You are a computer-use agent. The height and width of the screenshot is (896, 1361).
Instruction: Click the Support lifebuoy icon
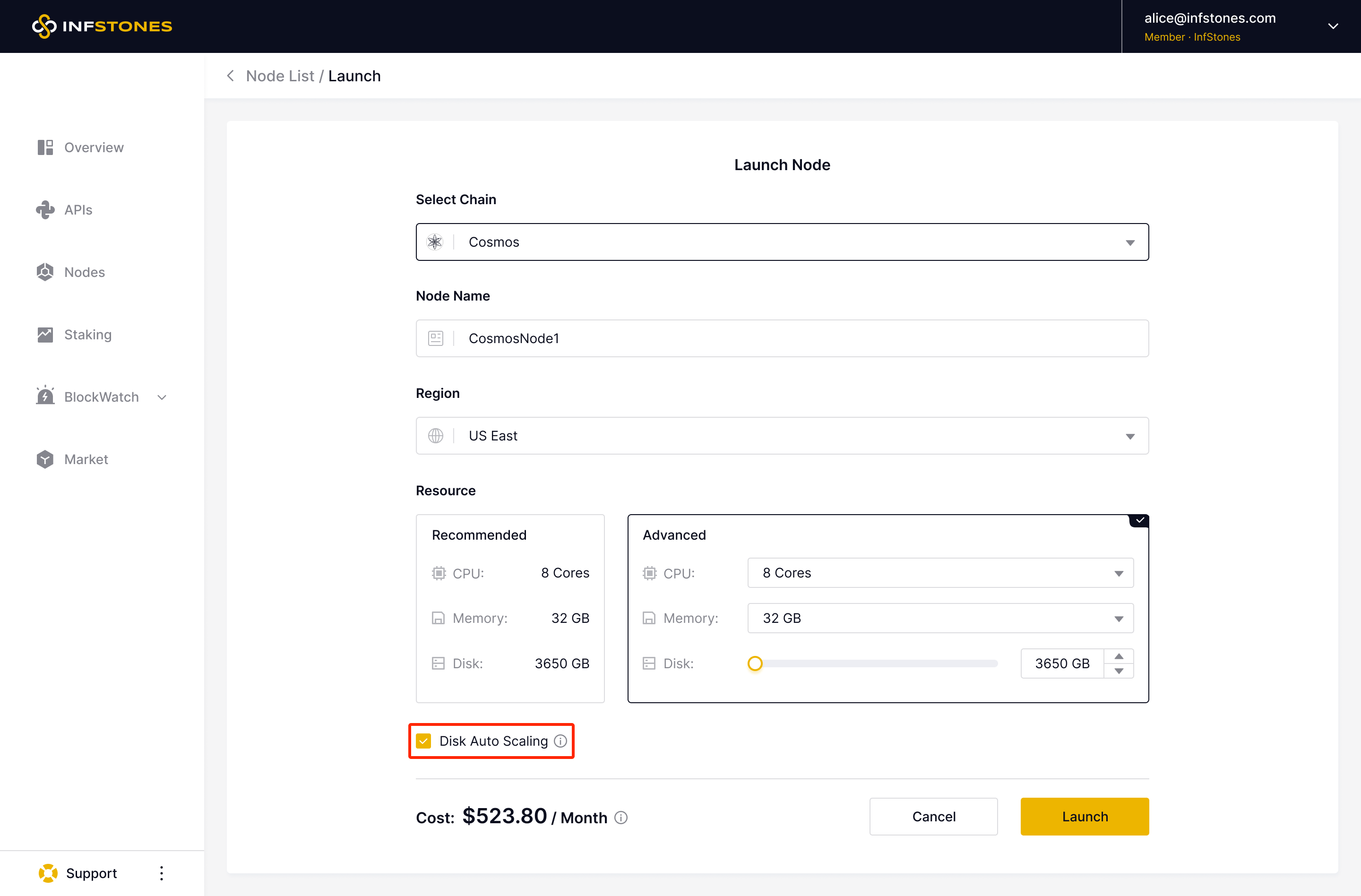(x=48, y=873)
